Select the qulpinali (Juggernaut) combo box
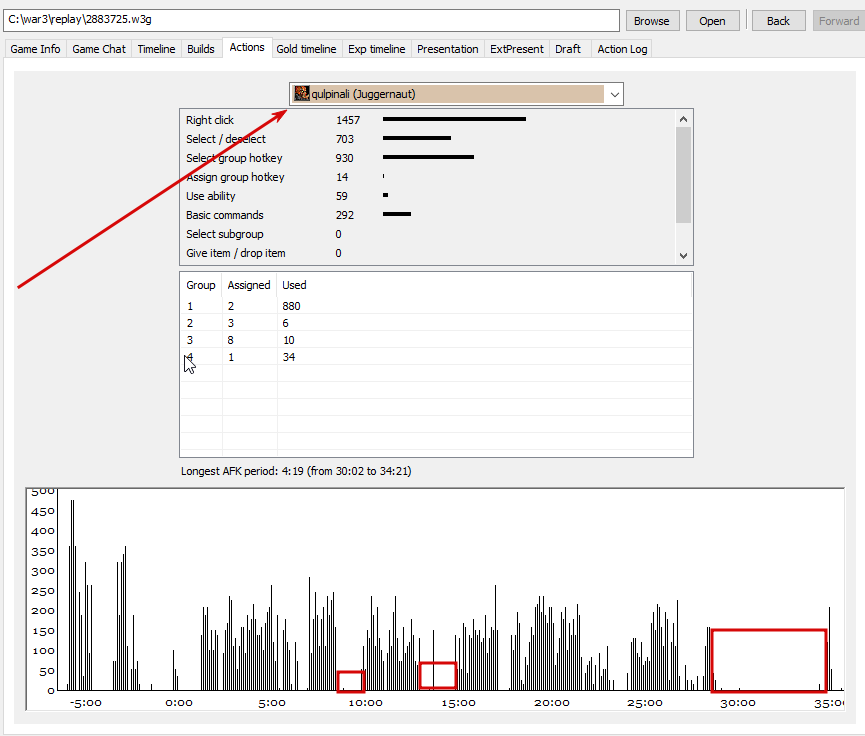 456,94
